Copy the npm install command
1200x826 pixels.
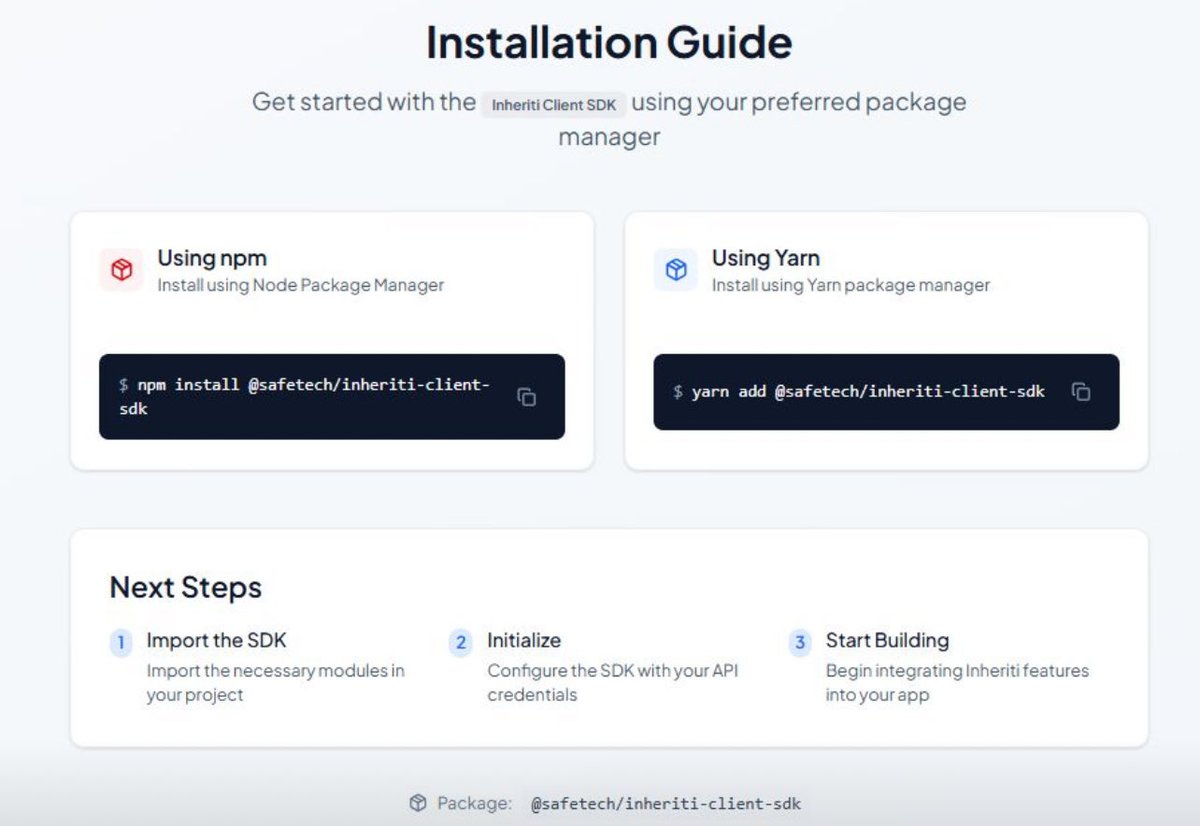coord(526,397)
